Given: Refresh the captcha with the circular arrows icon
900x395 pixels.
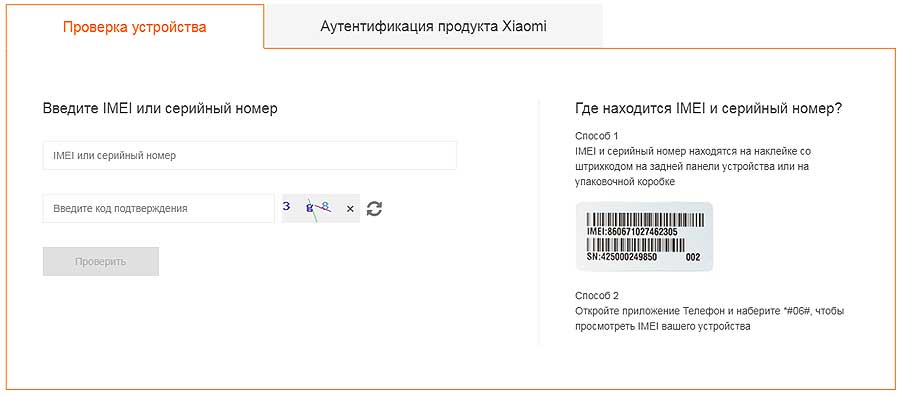Looking at the screenshot, I should pos(374,208).
